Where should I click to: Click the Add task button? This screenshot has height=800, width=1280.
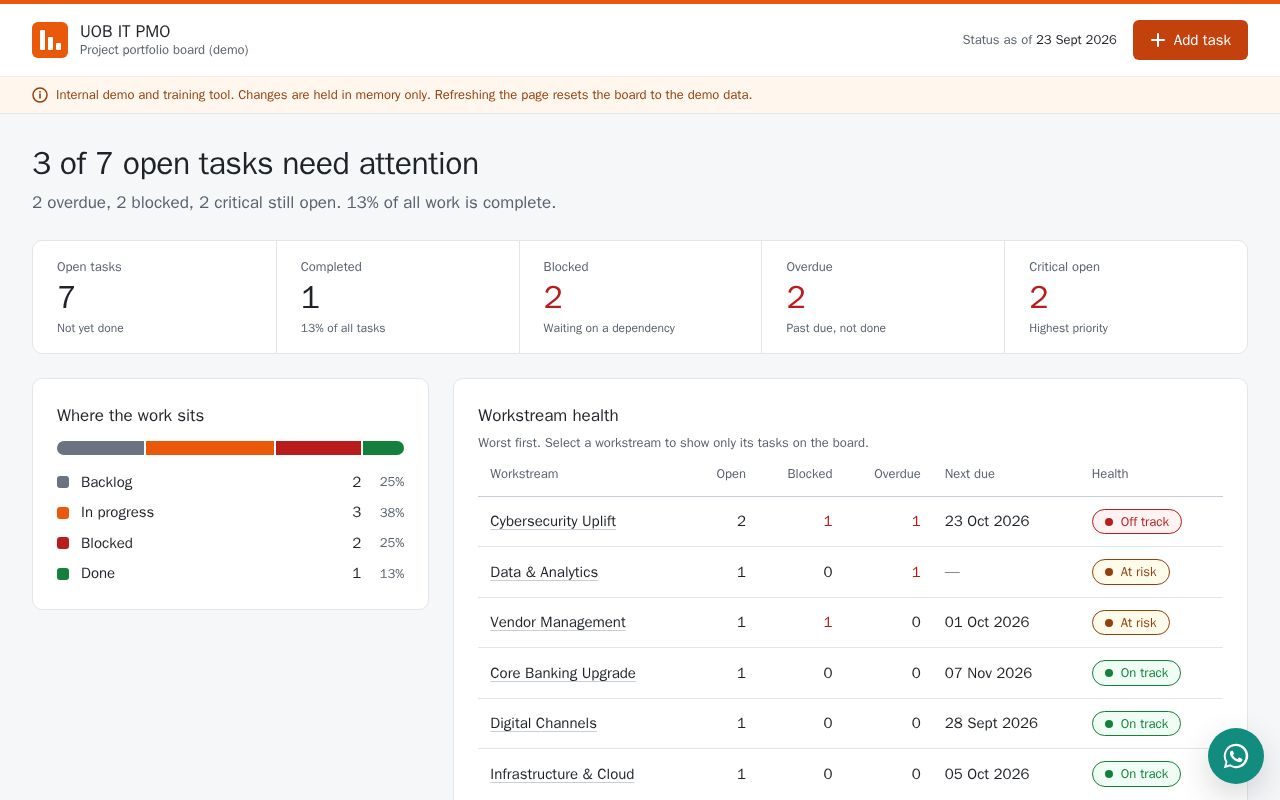click(1190, 40)
